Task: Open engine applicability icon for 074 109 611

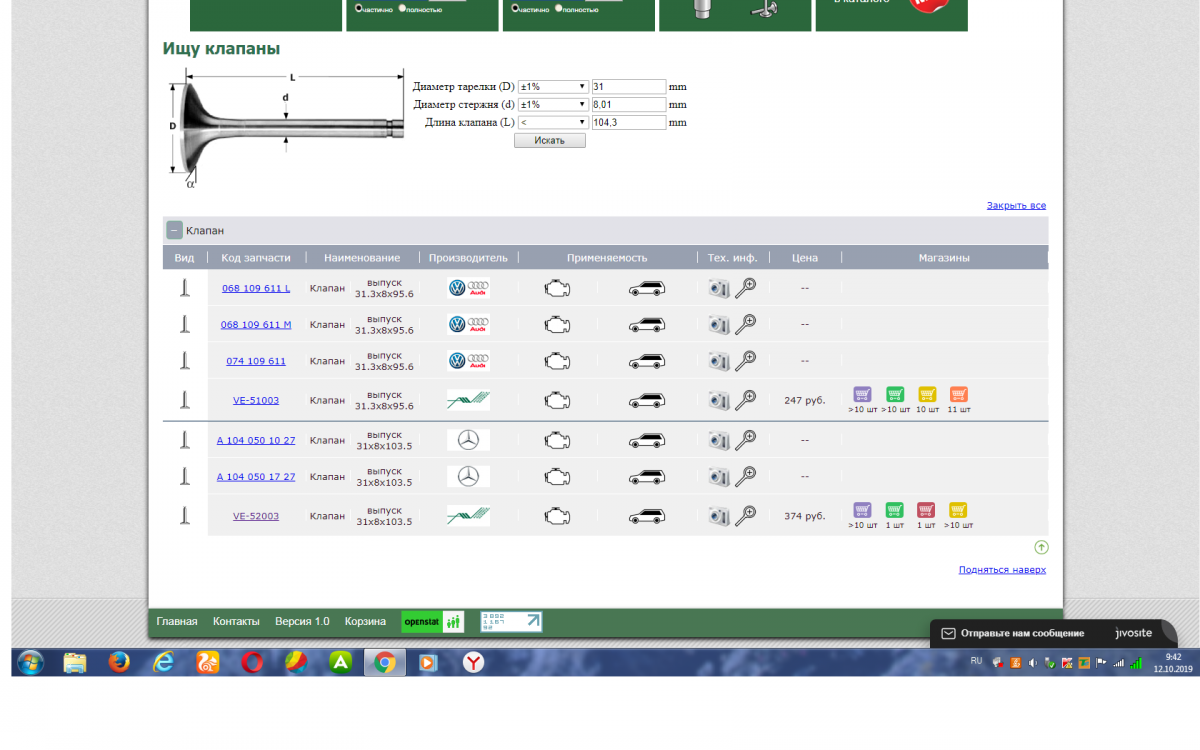Action: (x=556, y=361)
